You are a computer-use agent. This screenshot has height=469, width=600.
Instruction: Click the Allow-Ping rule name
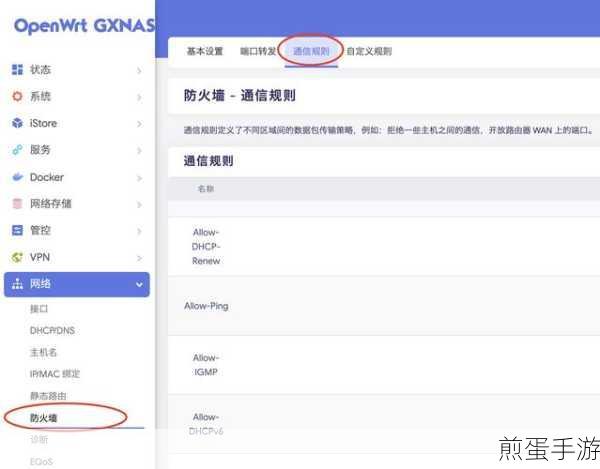206,306
